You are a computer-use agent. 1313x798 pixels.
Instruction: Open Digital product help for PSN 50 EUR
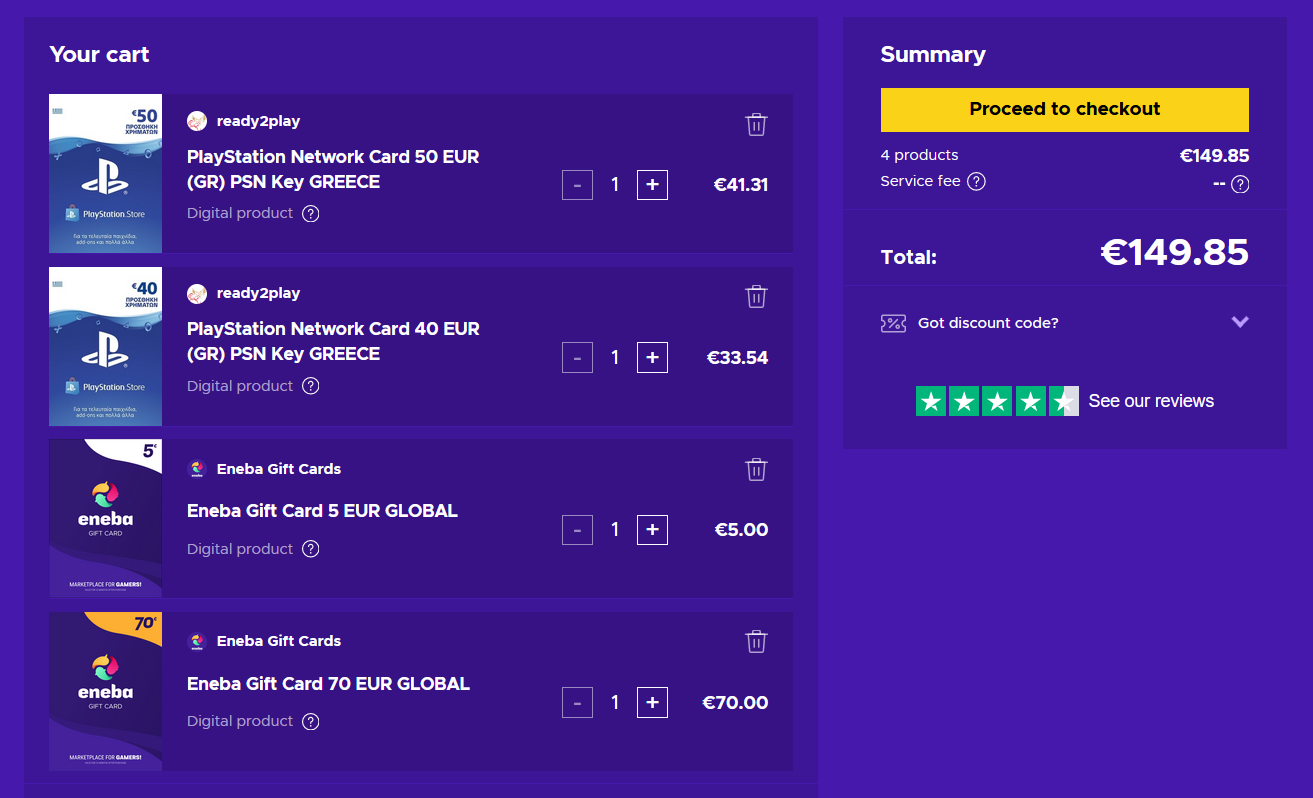click(x=311, y=213)
